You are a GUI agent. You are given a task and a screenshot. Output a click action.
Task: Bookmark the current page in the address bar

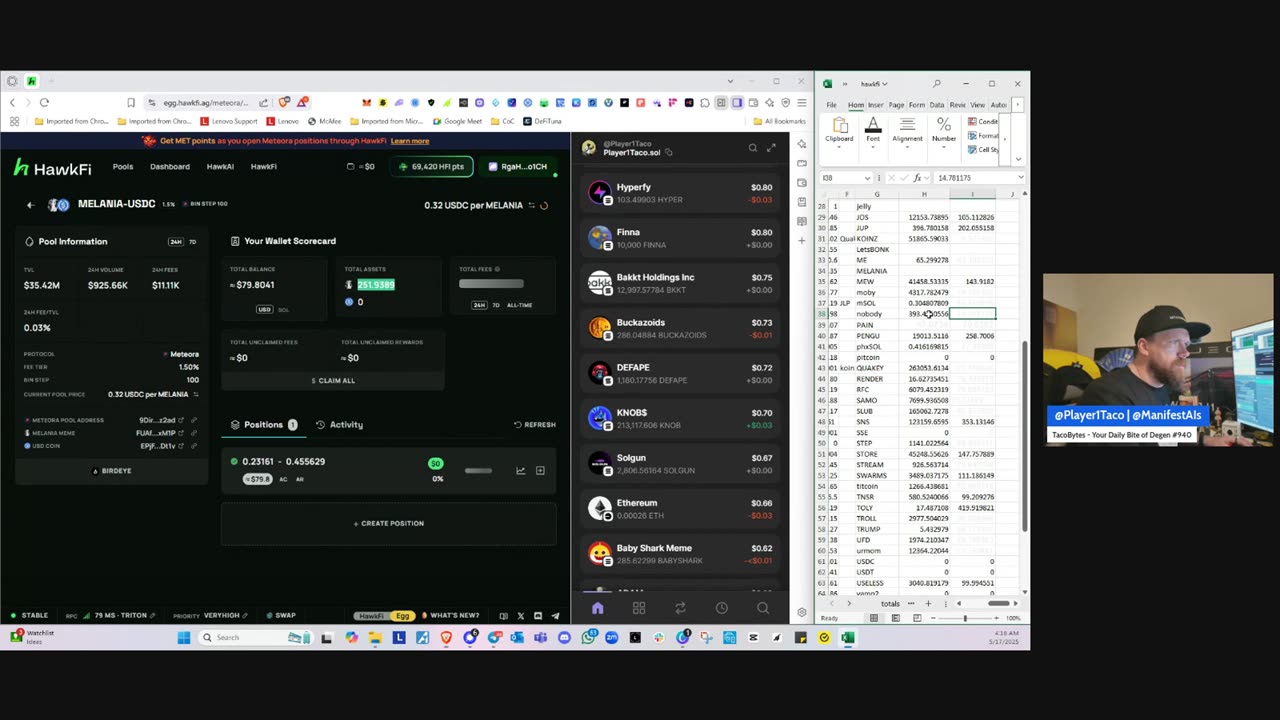[x=131, y=102]
